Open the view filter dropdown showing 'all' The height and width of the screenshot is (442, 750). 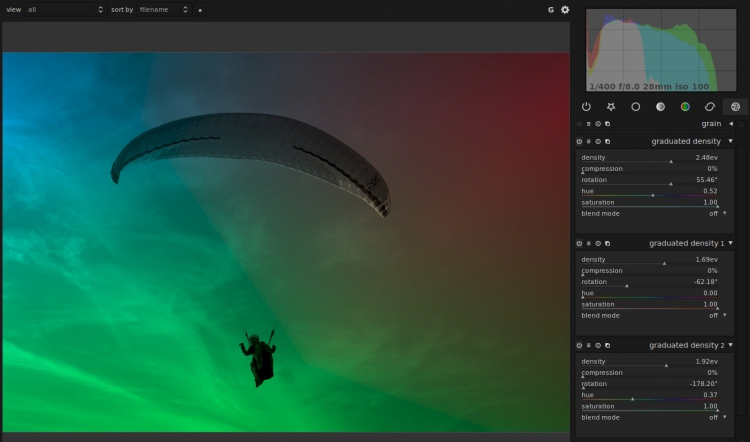(x=65, y=9)
